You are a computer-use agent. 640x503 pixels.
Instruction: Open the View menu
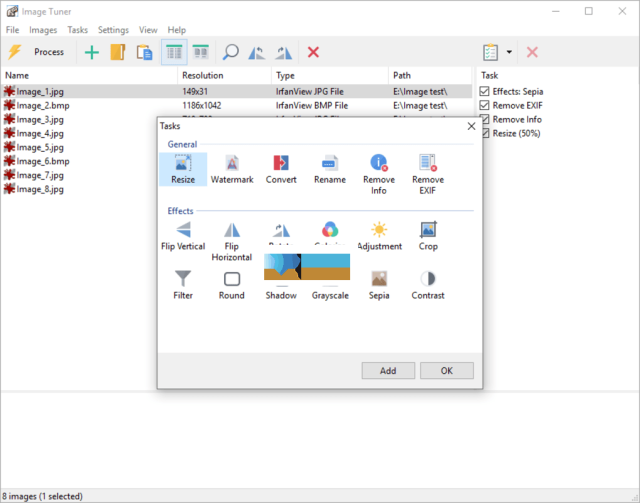pyautogui.click(x=148, y=30)
